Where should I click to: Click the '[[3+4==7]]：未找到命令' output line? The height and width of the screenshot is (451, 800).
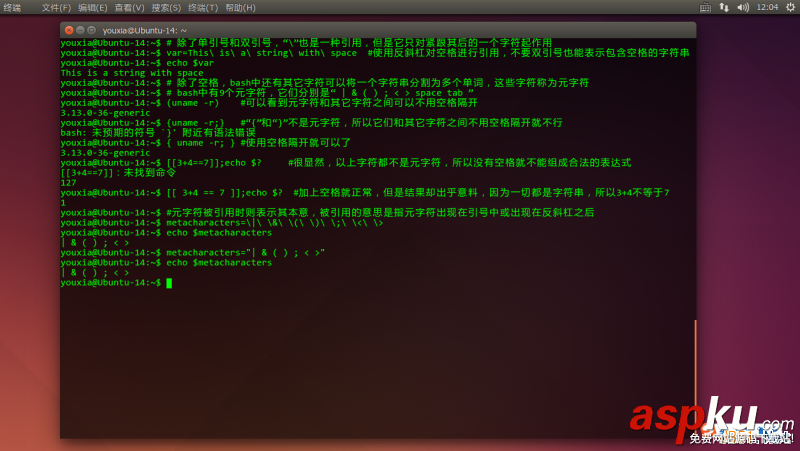pos(118,173)
